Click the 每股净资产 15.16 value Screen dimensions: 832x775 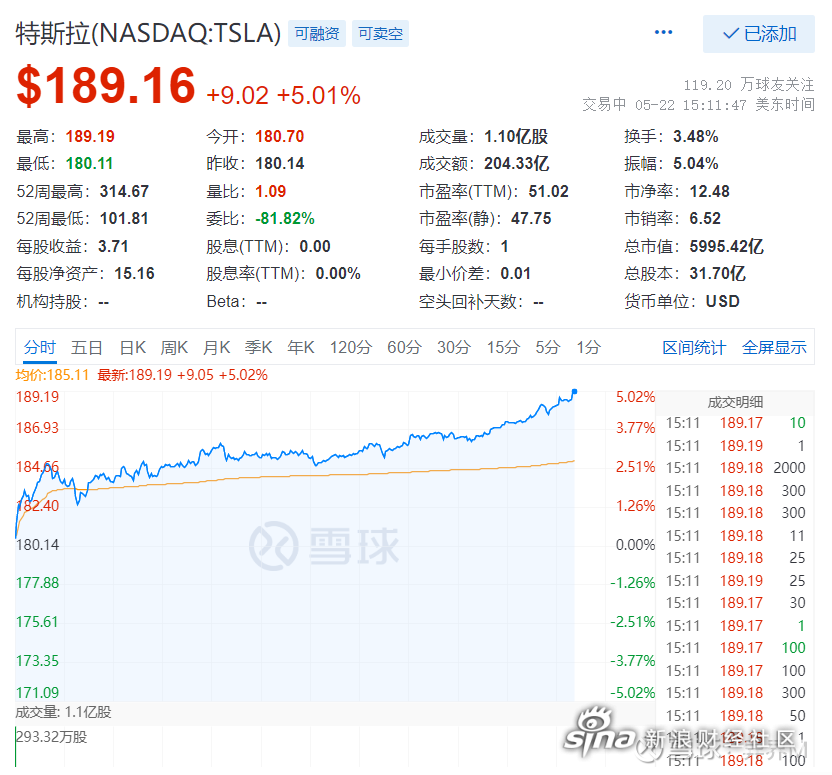[x=134, y=274]
